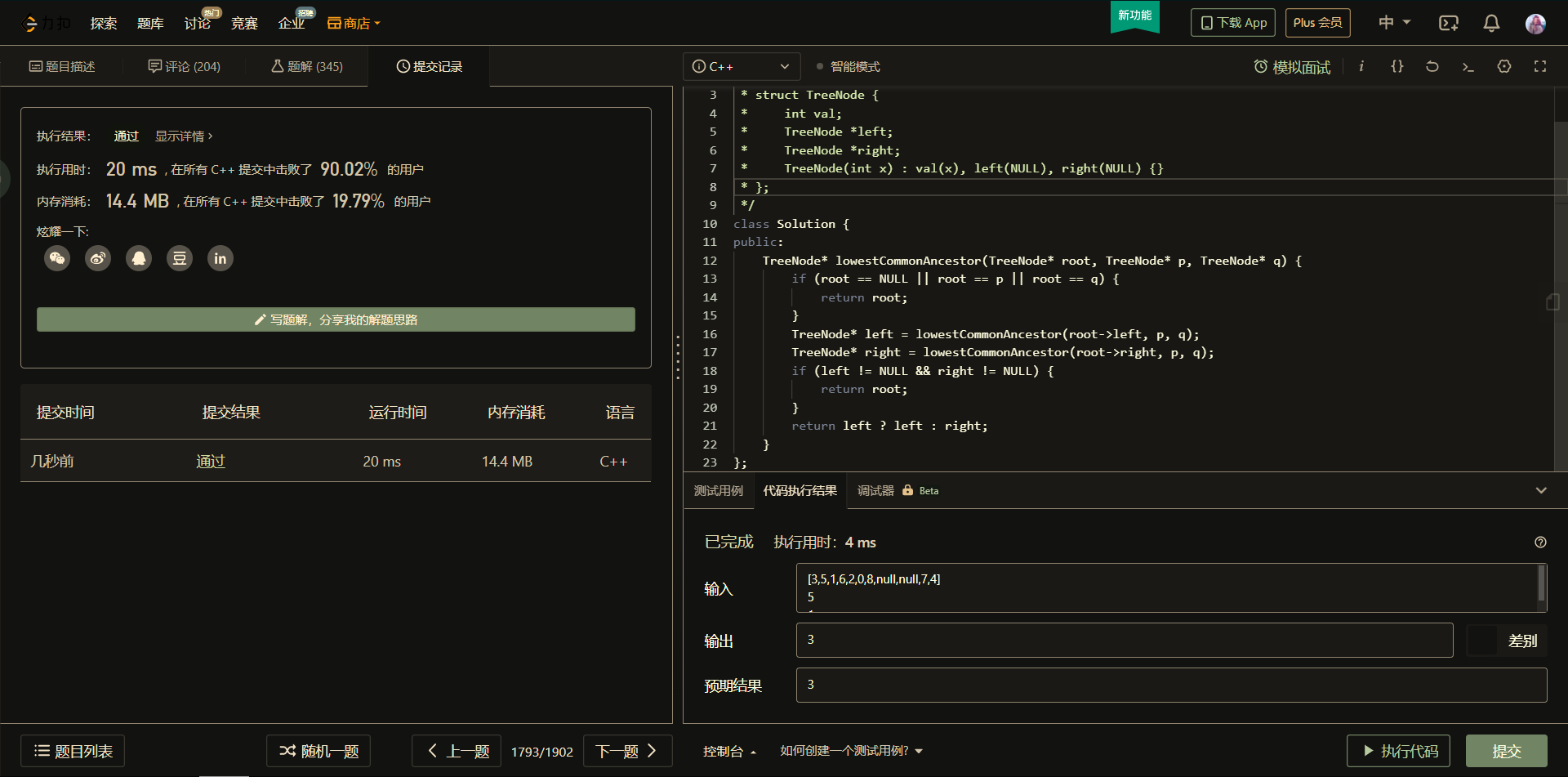1568x777 pixels.
Task: Switch to the comments (204) tab
Action: pos(184,66)
